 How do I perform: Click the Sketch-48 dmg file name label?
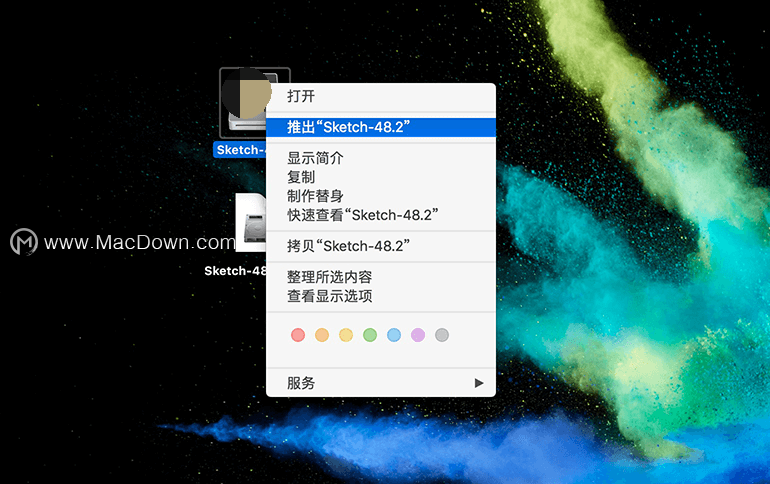pyautogui.click(x=235, y=271)
